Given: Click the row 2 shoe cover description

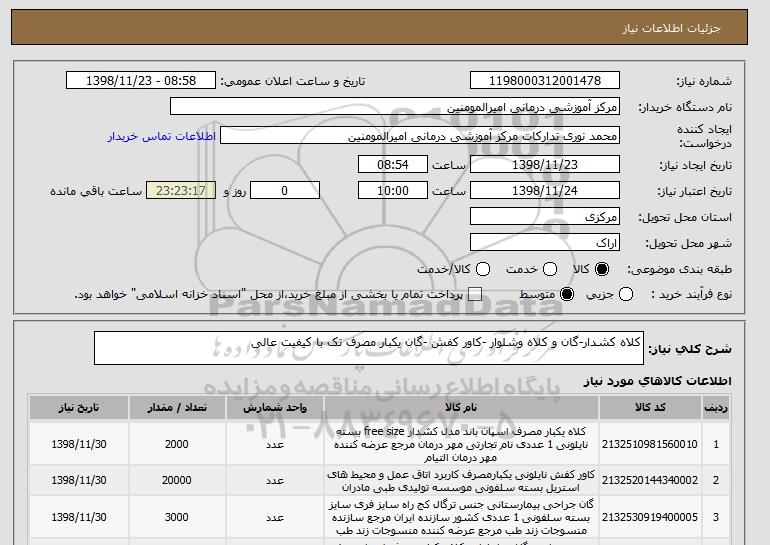Looking at the screenshot, I should pos(461,481).
